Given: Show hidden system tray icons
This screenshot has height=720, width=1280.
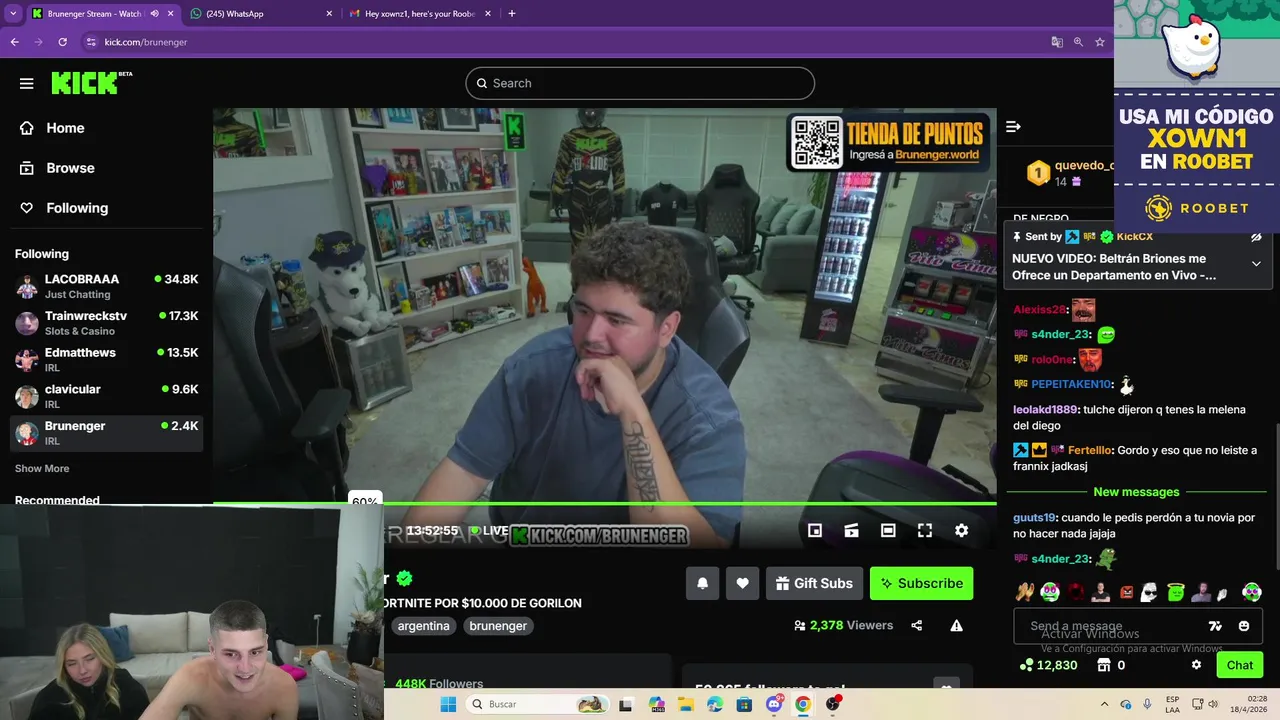Looking at the screenshot, I should coord(1104,704).
